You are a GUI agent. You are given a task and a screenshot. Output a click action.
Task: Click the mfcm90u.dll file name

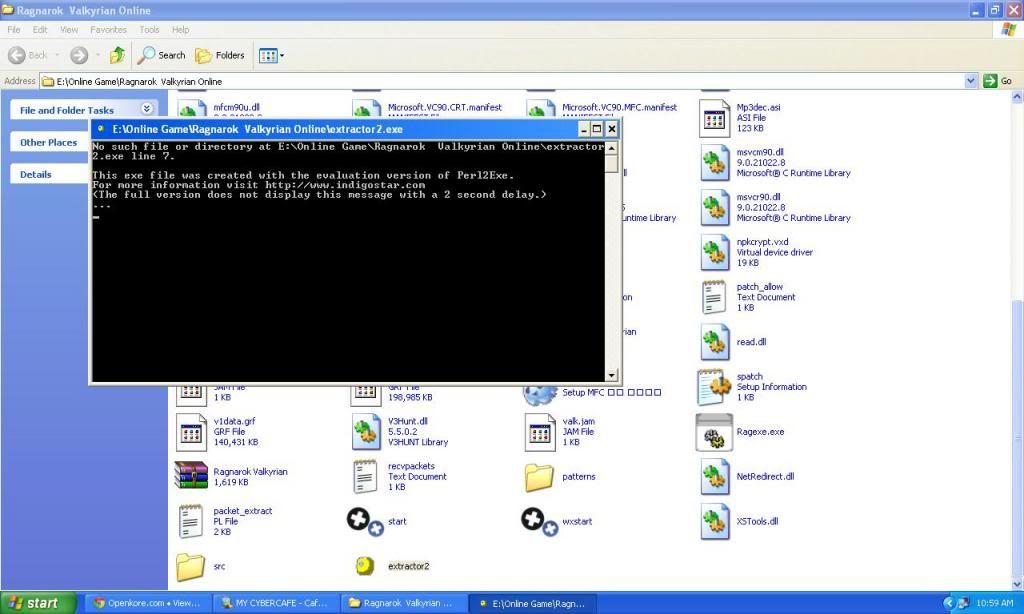tap(236, 107)
